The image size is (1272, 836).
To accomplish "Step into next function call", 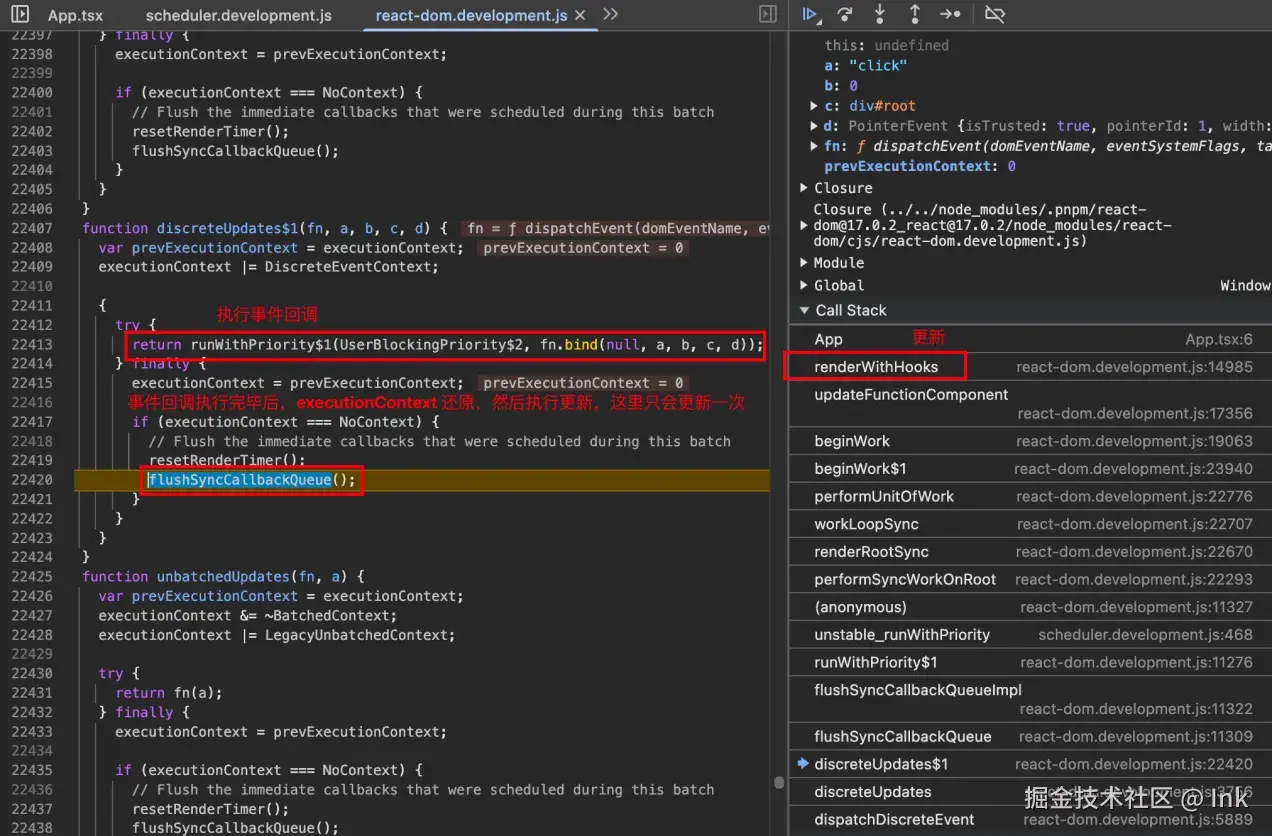I will tap(880, 15).
